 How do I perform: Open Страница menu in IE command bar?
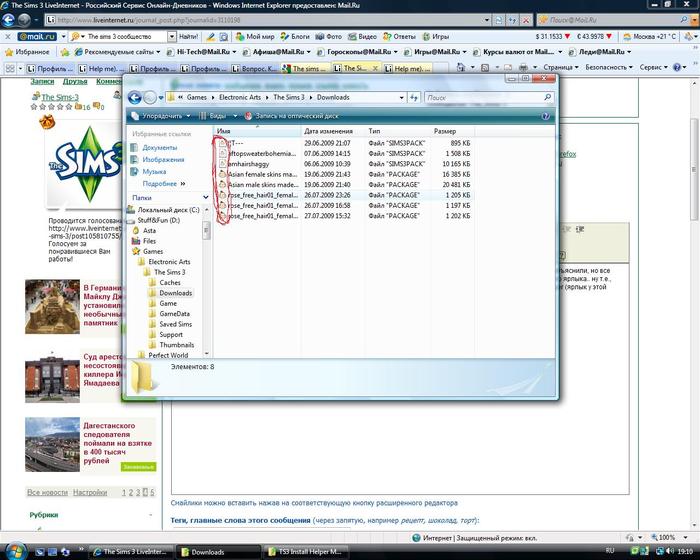[561, 67]
